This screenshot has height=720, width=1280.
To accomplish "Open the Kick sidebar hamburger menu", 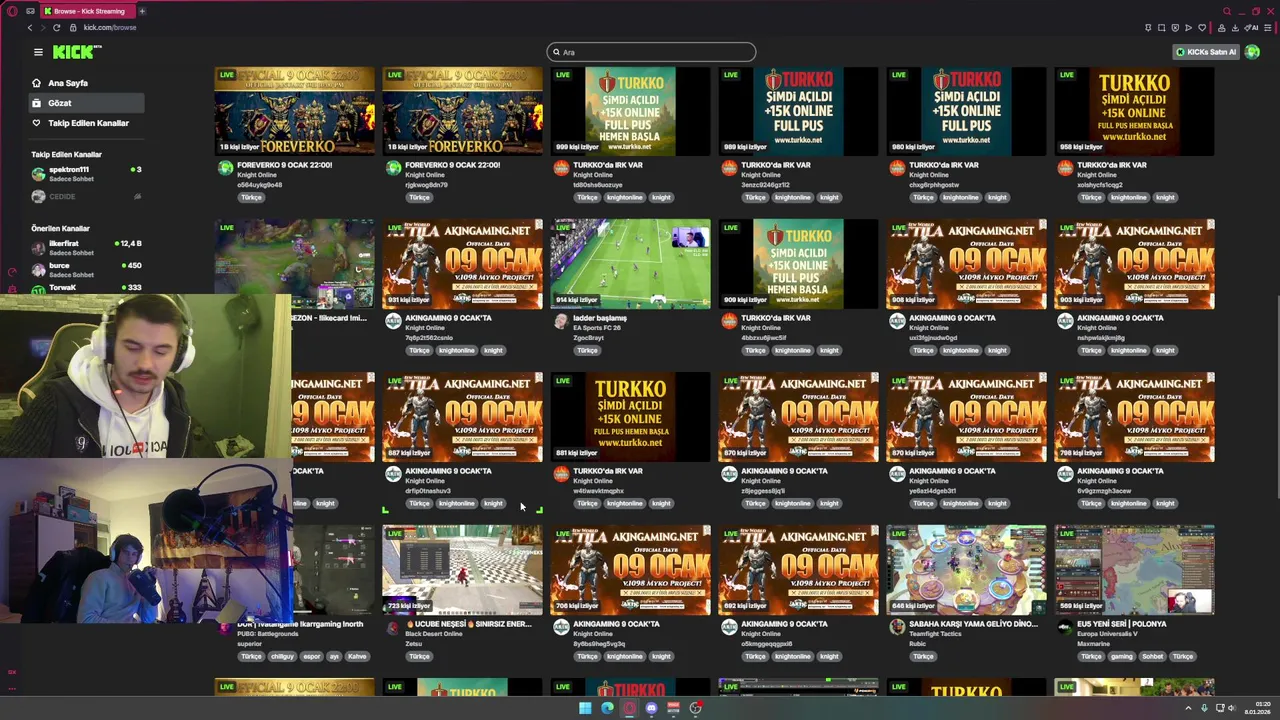I will click(38, 52).
